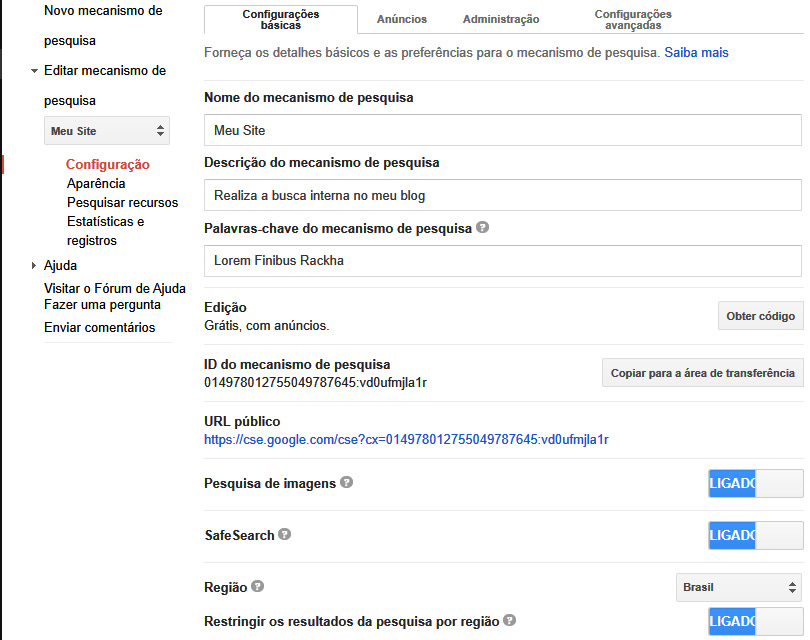This screenshot has height=640, width=810.
Task: Click help icon beside Pesquisa de imagens
Action: [x=347, y=482]
